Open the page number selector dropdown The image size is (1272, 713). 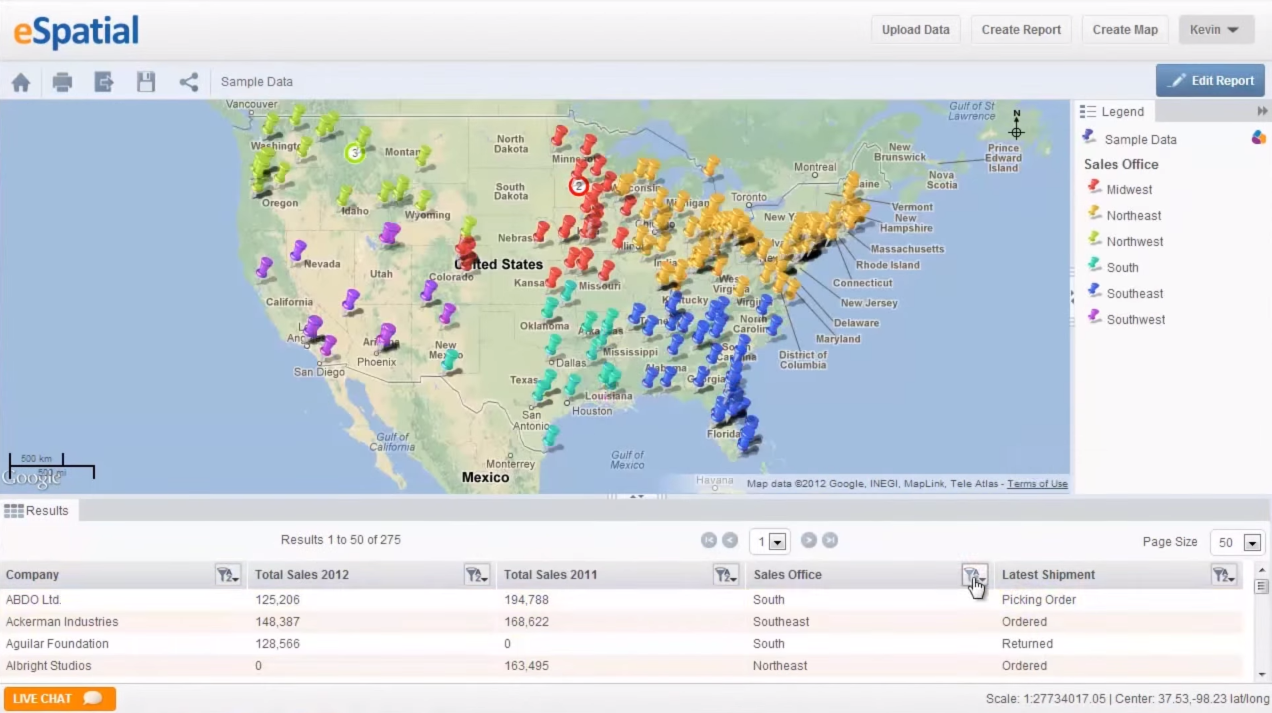[777, 540]
